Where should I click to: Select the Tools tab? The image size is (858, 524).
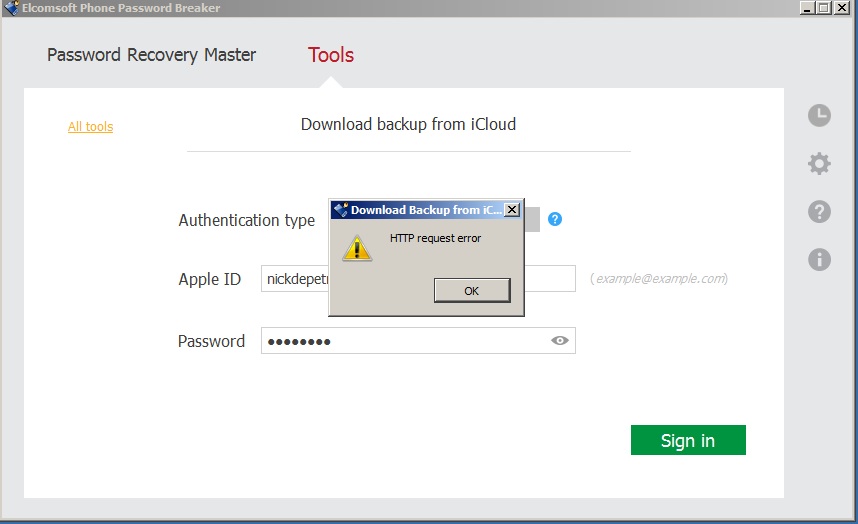[x=331, y=55]
